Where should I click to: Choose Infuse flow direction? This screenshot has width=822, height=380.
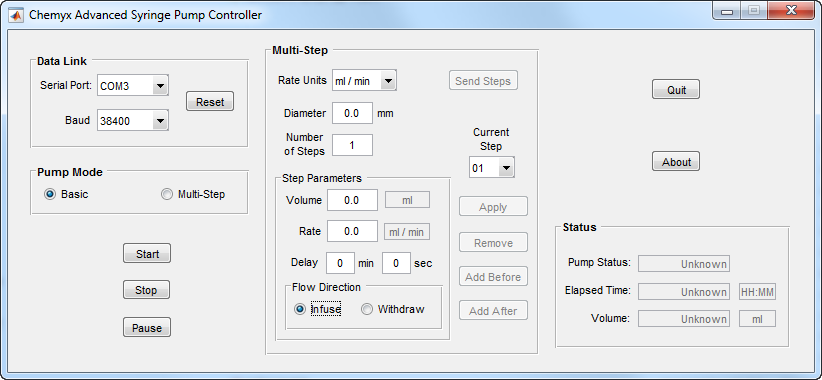pos(300,309)
